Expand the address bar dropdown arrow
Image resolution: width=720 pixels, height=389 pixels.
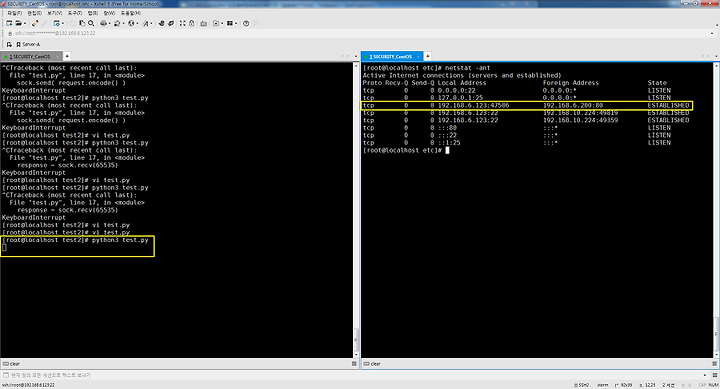point(713,33)
